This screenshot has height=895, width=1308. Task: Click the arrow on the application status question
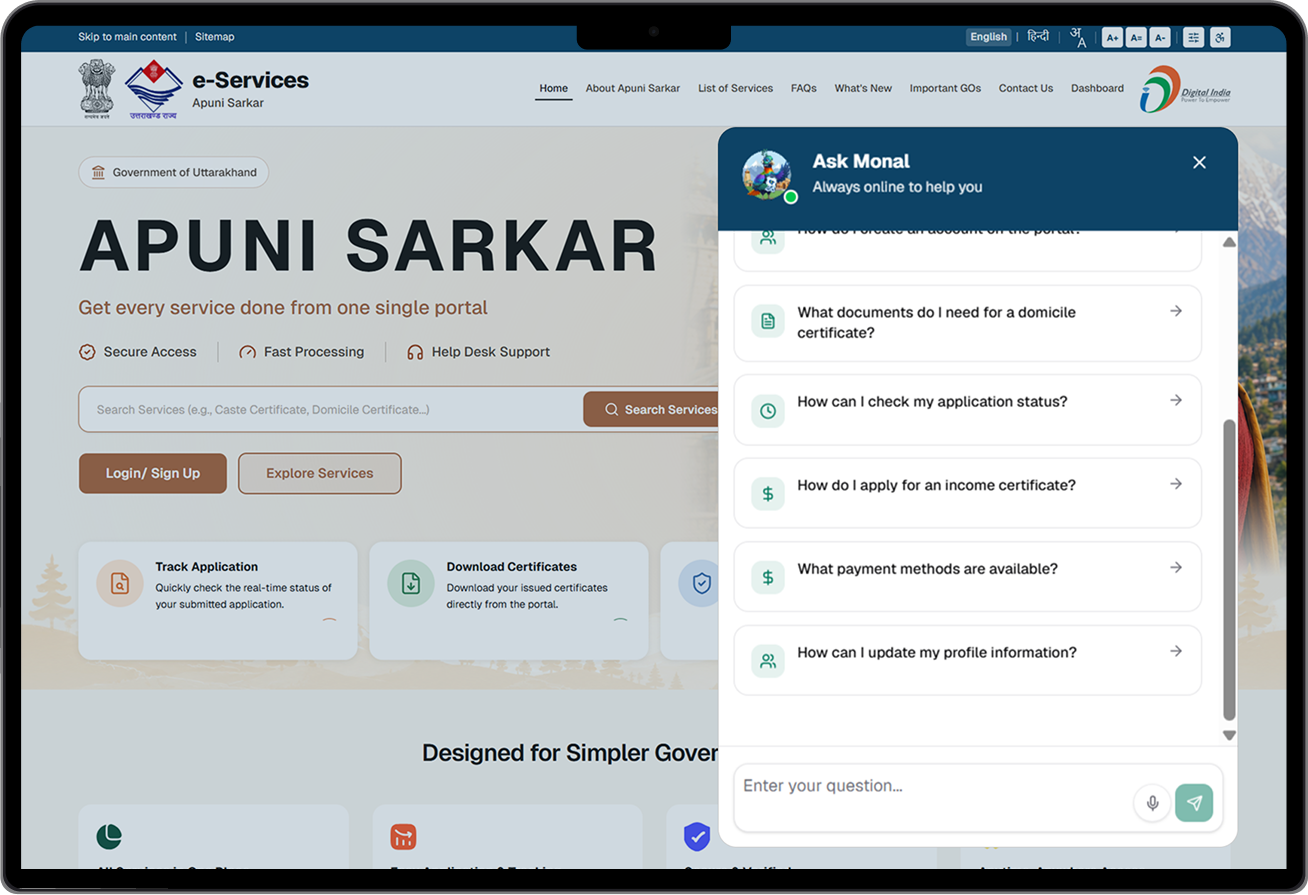point(1176,400)
